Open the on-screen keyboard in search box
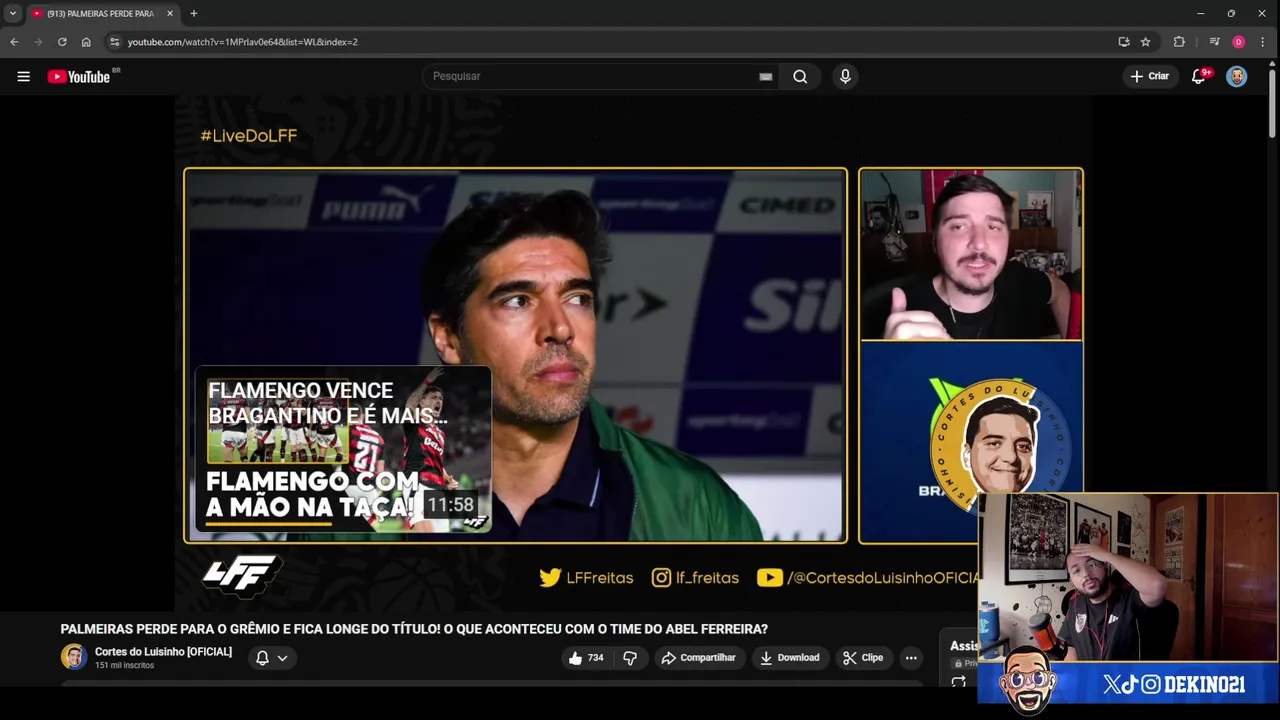The image size is (1280, 720). point(766,76)
